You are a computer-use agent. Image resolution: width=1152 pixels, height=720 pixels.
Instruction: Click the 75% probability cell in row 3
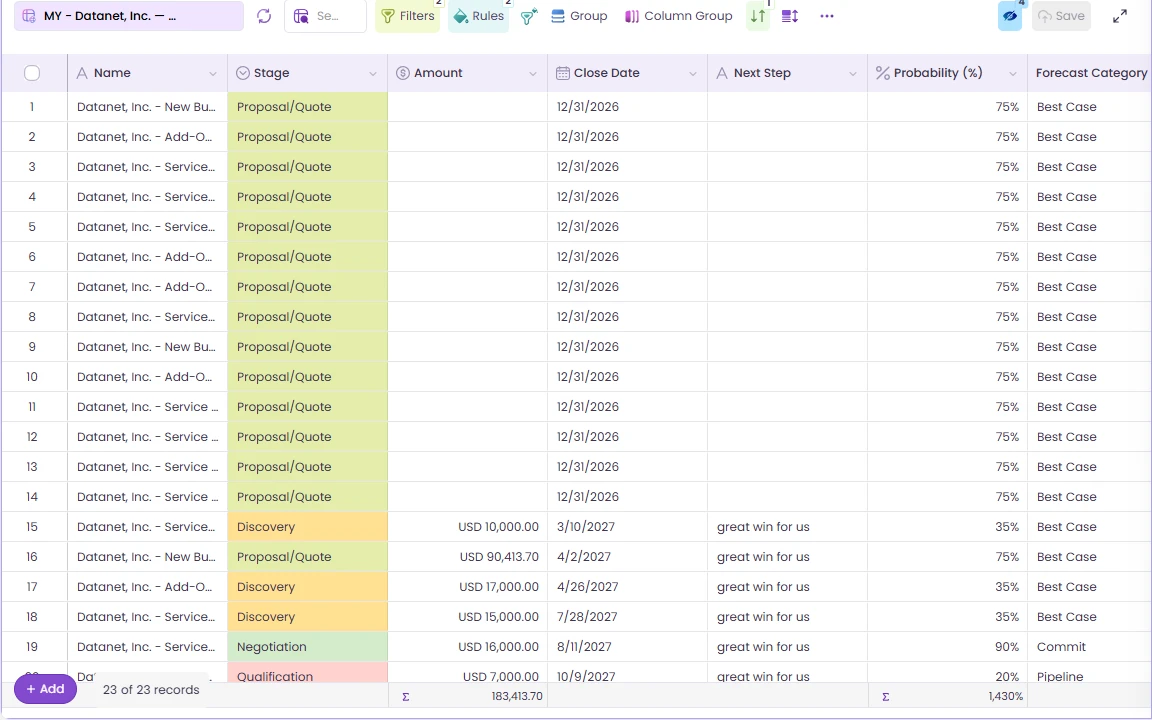click(947, 167)
